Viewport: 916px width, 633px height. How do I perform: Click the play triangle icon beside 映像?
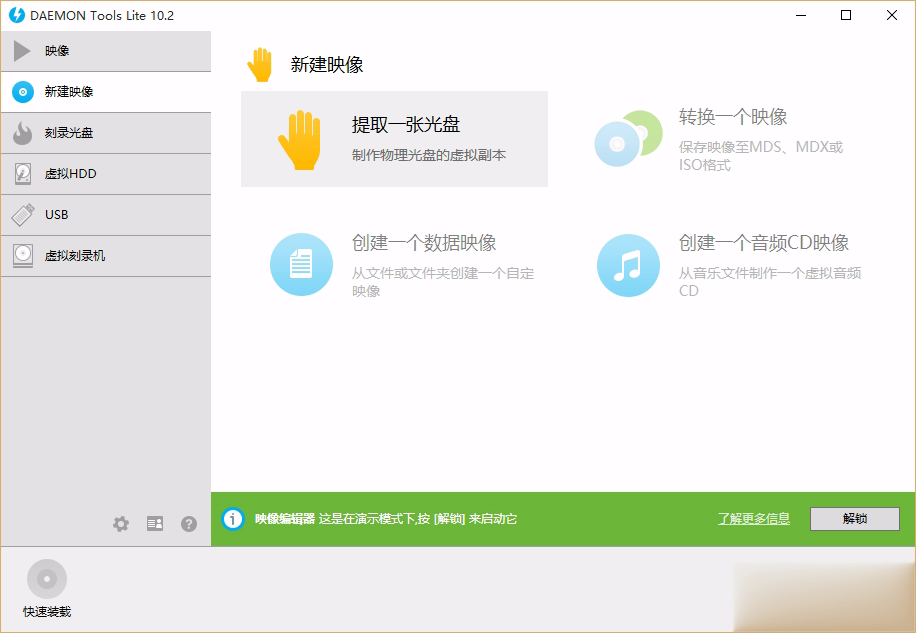pyautogui.click(x=22, y=51)
